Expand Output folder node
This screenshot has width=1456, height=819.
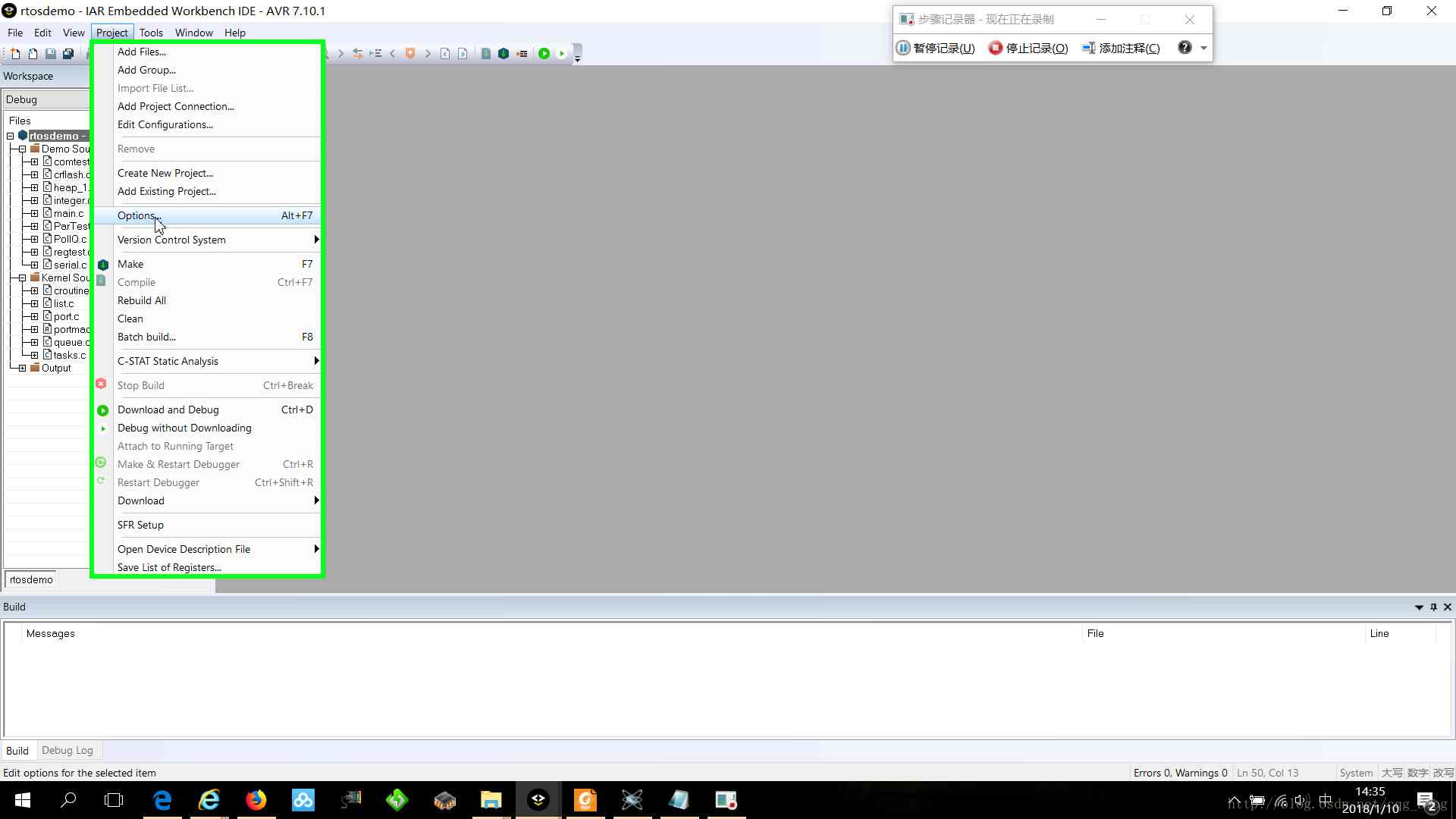pos(23,369)
